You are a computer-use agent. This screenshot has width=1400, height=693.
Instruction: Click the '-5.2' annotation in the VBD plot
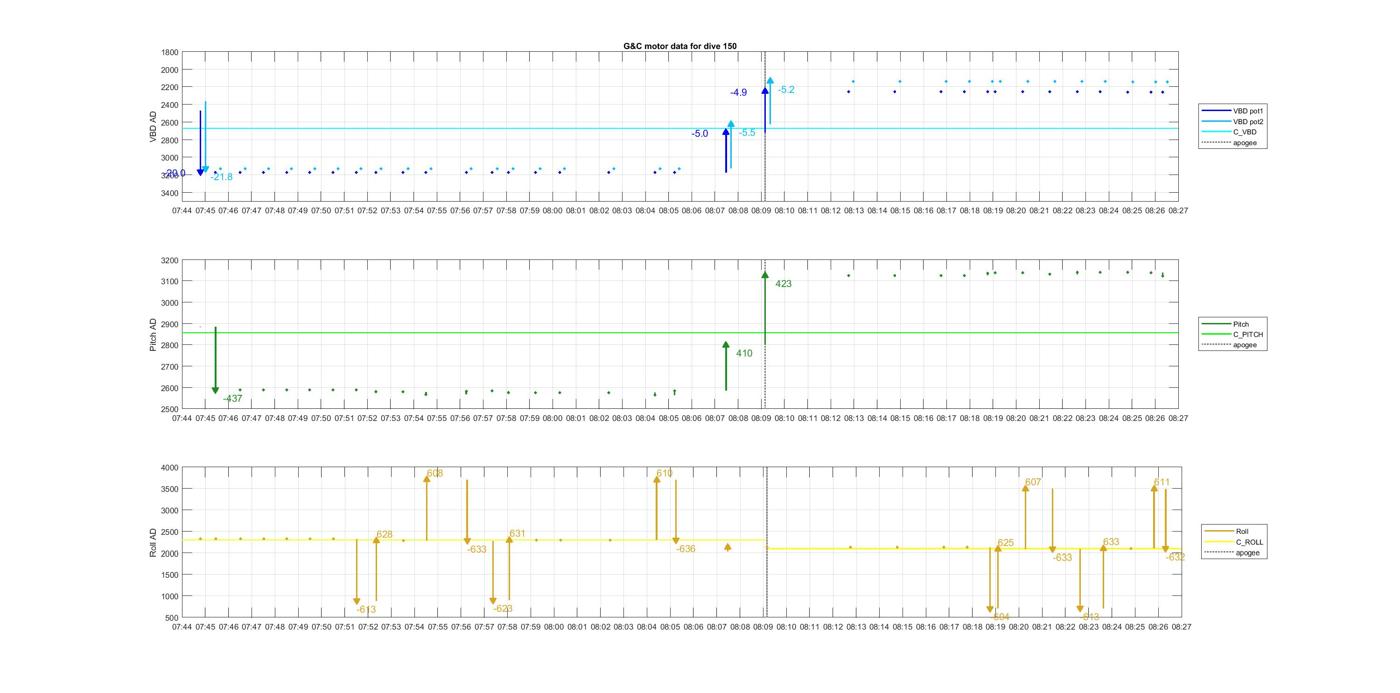point(786,90)
